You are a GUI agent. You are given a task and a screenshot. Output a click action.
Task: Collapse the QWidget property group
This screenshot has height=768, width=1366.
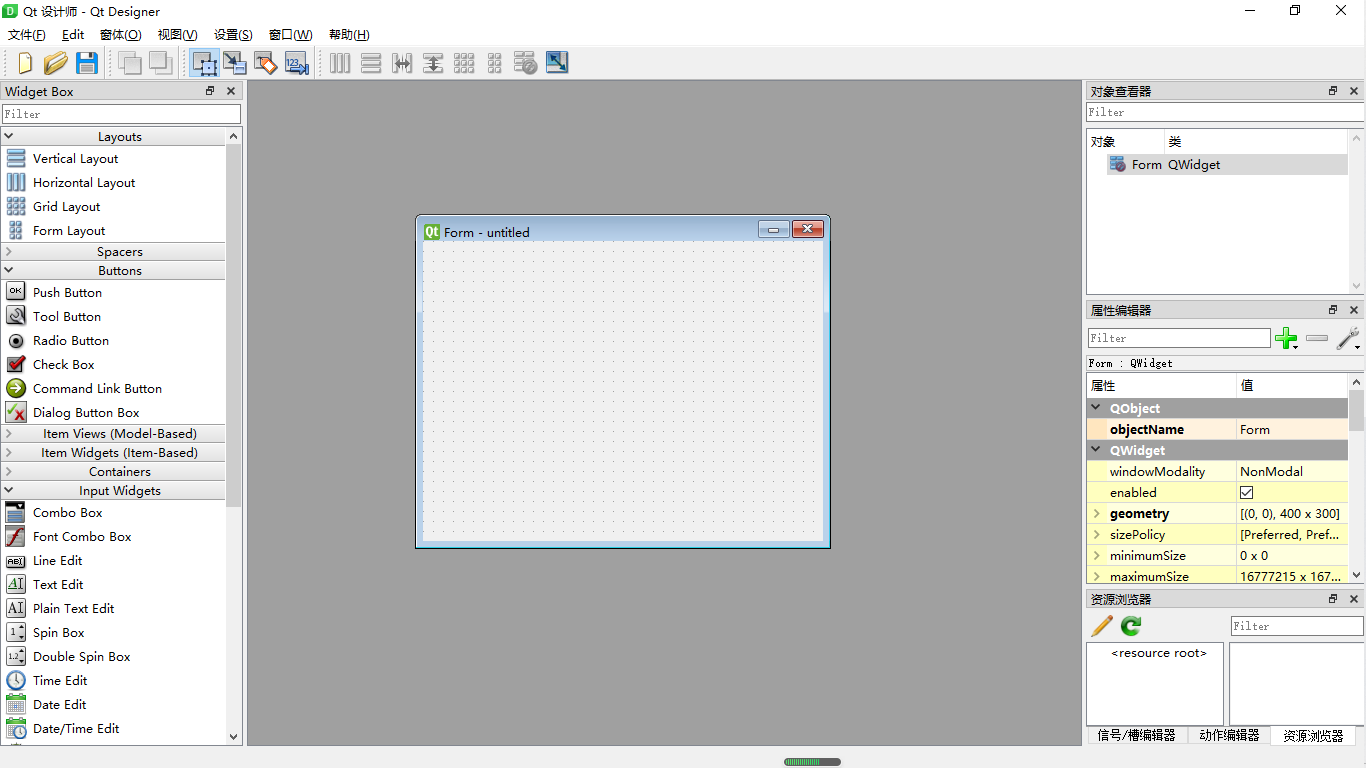[1097, 450]
